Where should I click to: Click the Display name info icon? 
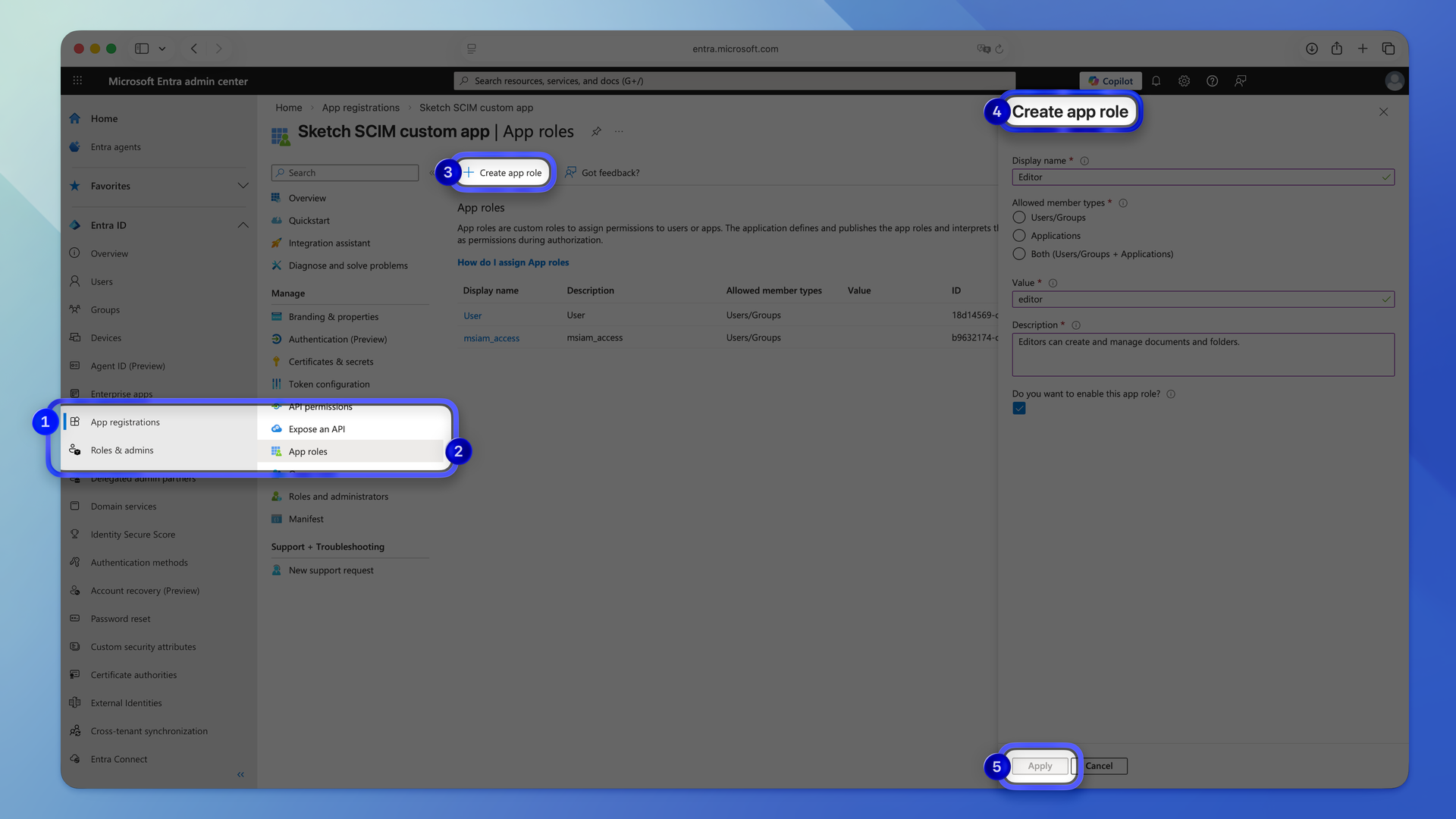point(1084,161)
